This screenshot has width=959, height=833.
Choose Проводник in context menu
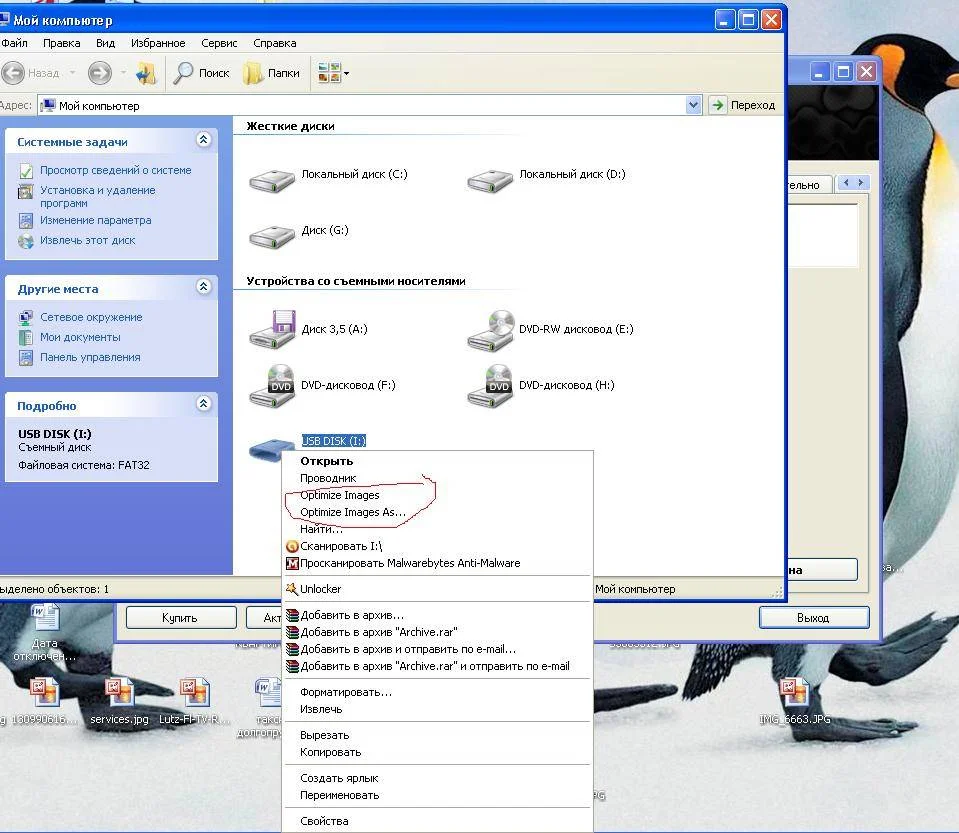click(438, 478)
